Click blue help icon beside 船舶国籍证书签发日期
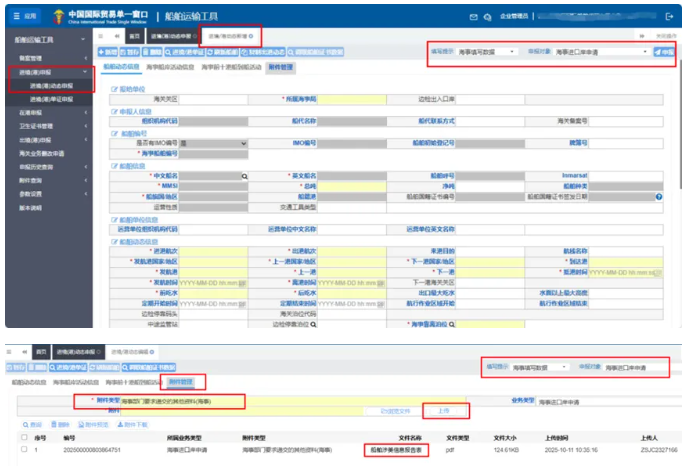The width and height of the screenshot is (686, 473). pos(659,196)
